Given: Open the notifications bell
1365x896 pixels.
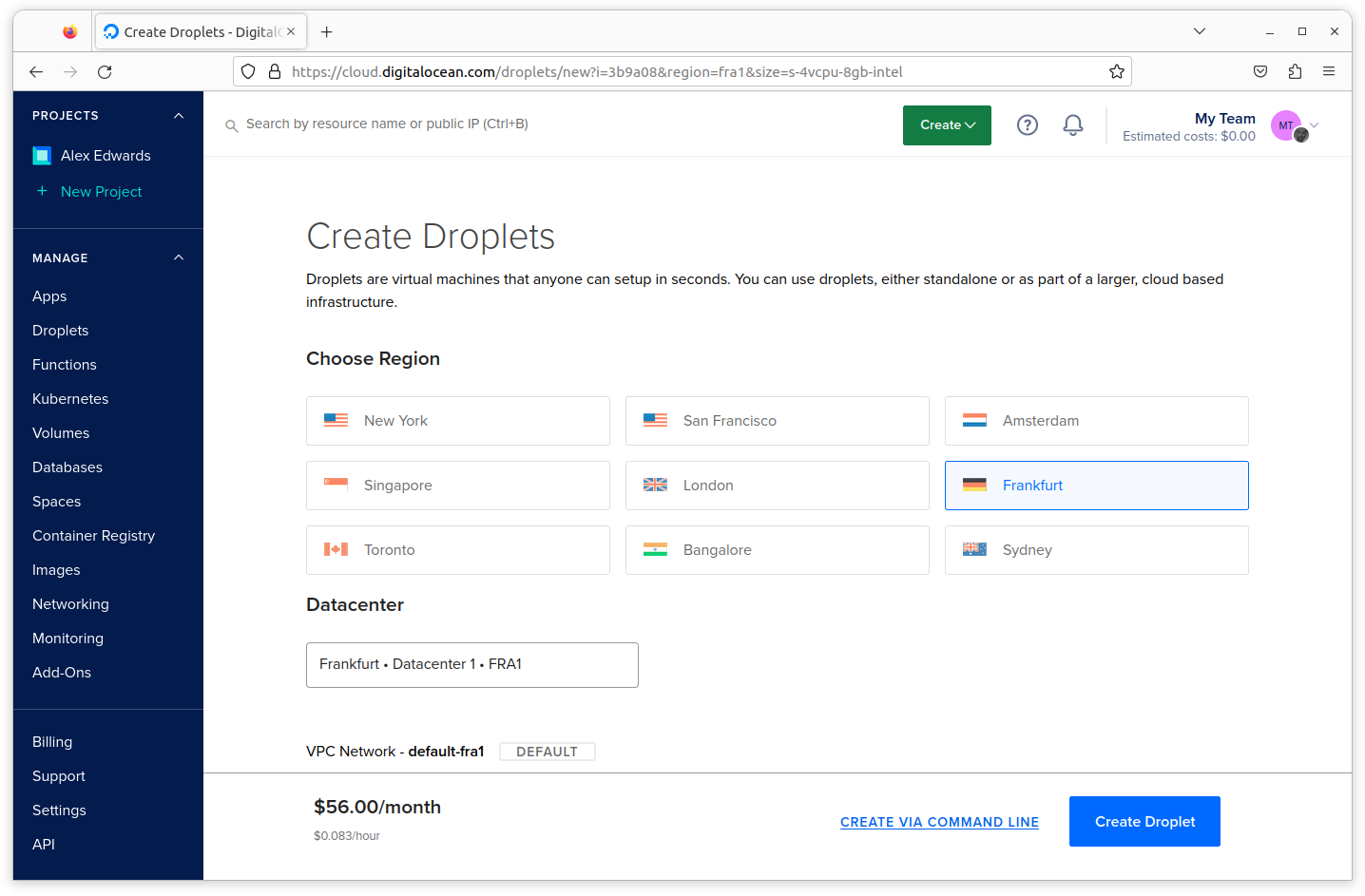Looking at the screenshot, I should (x=1072, y=125).
